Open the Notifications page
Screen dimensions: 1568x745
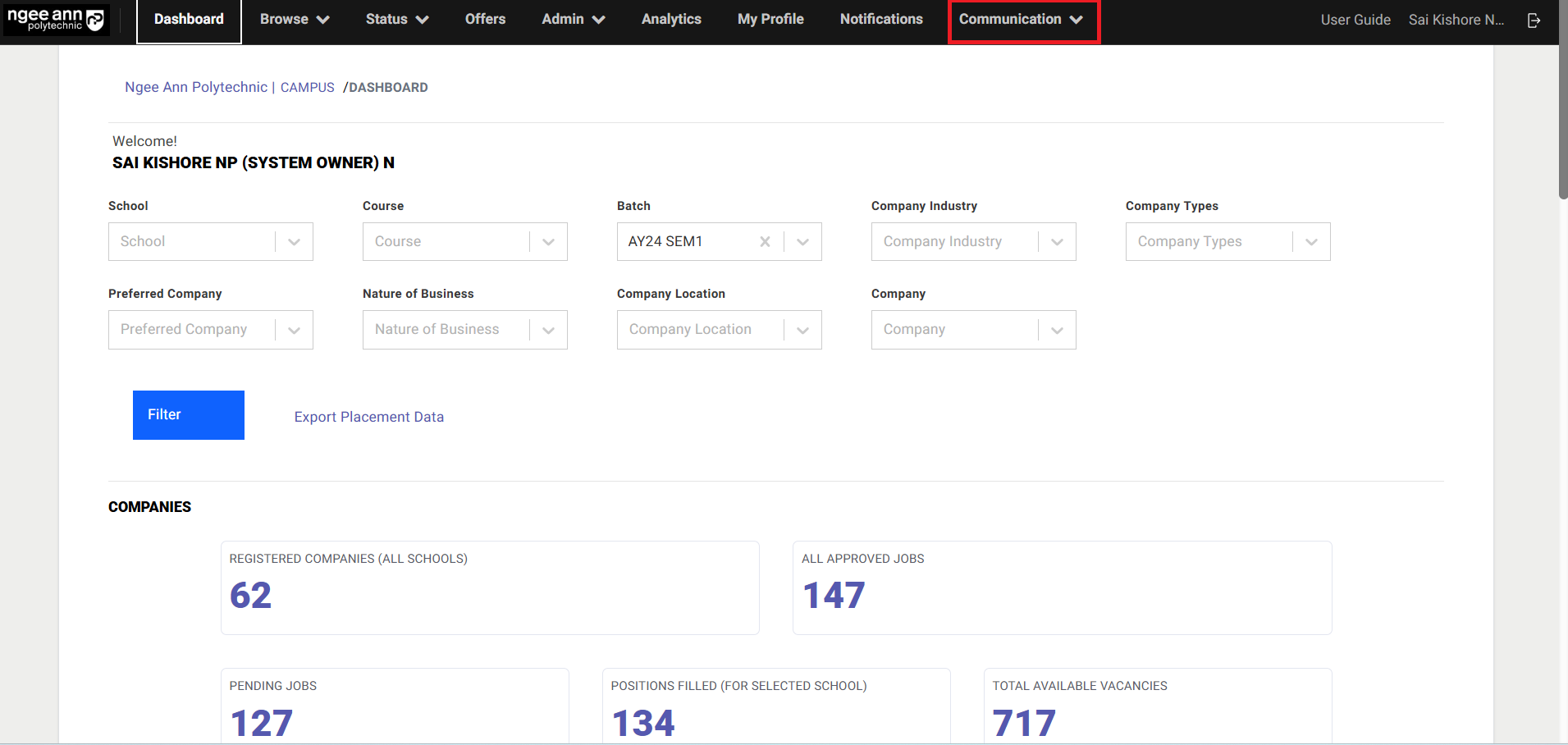click(881, 20)
